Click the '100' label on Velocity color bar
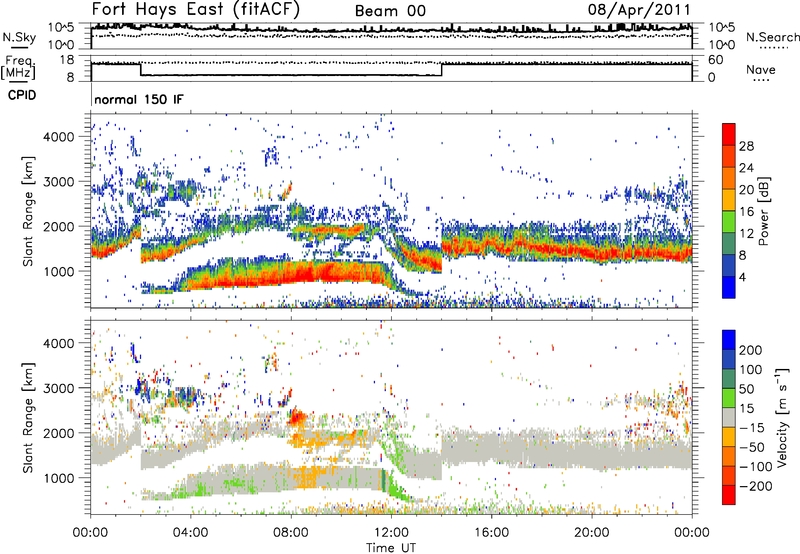The height and width of the screenshot is (554, 800). pos(751,370)
